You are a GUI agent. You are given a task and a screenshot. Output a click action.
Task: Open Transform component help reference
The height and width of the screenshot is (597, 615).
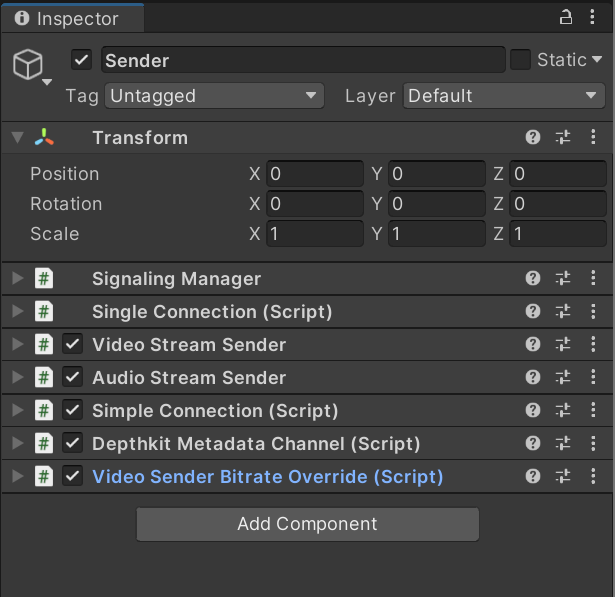(533, 138)
